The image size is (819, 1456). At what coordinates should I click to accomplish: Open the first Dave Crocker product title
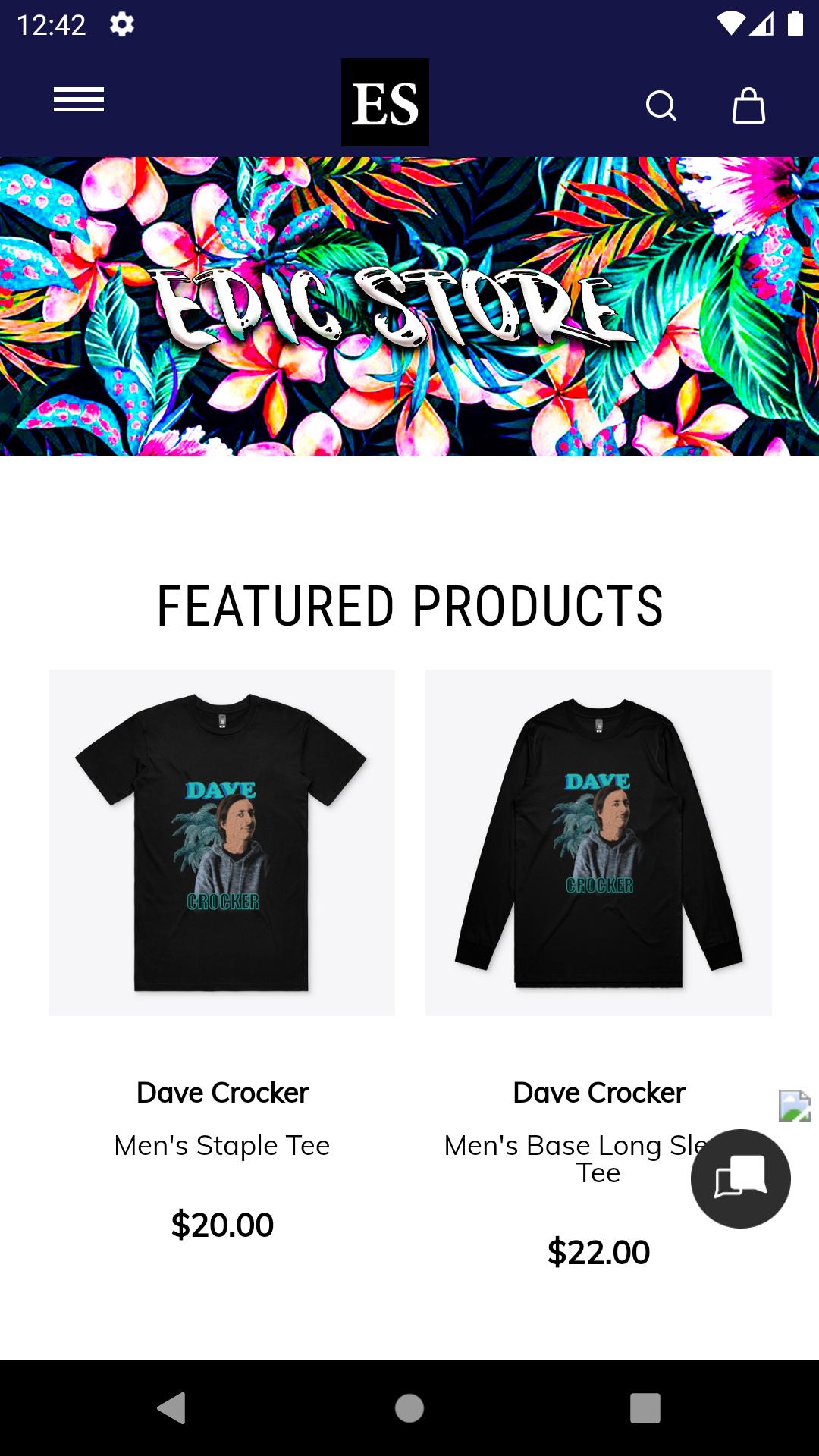(222, 1093)
